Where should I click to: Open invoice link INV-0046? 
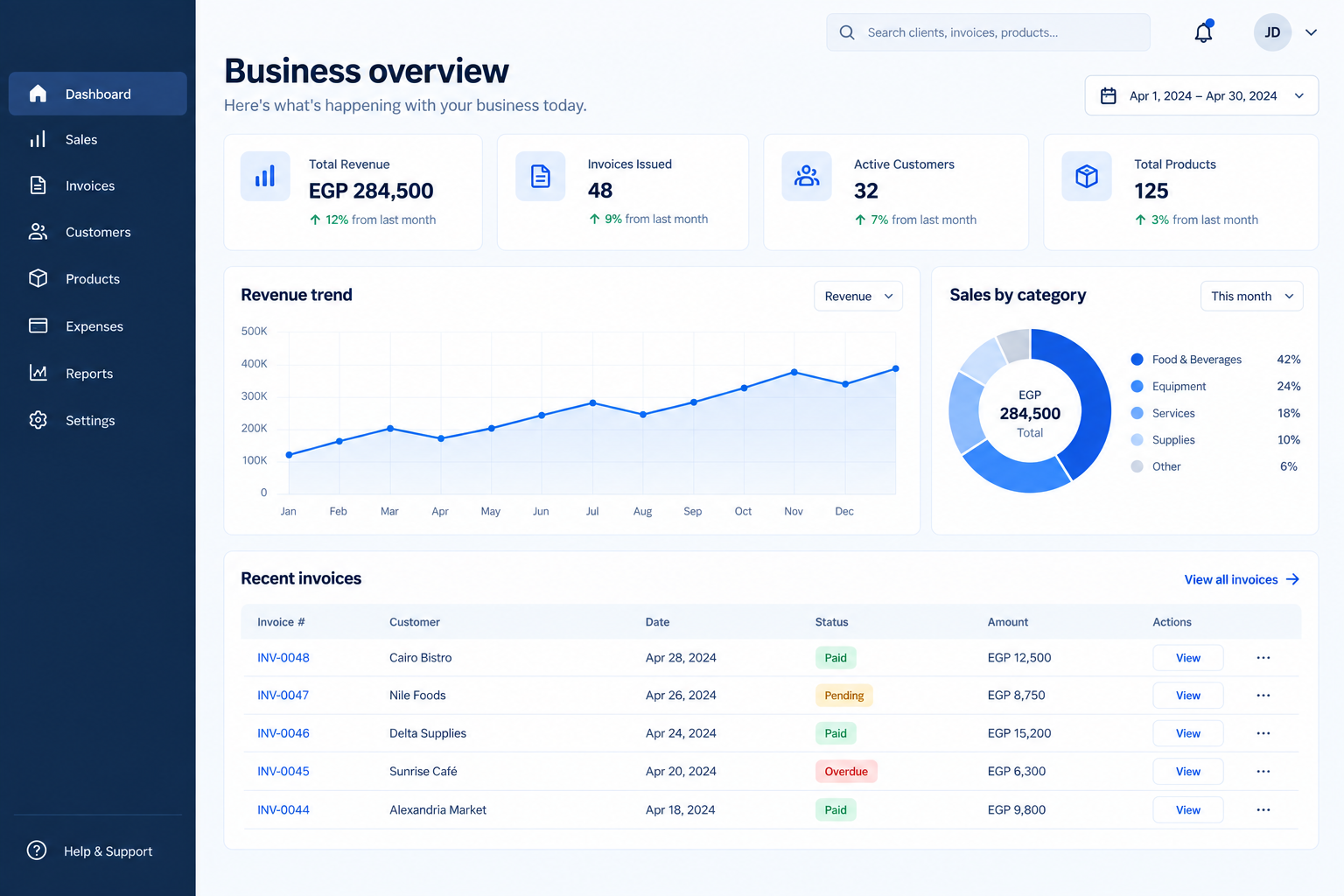click(283, 733)
